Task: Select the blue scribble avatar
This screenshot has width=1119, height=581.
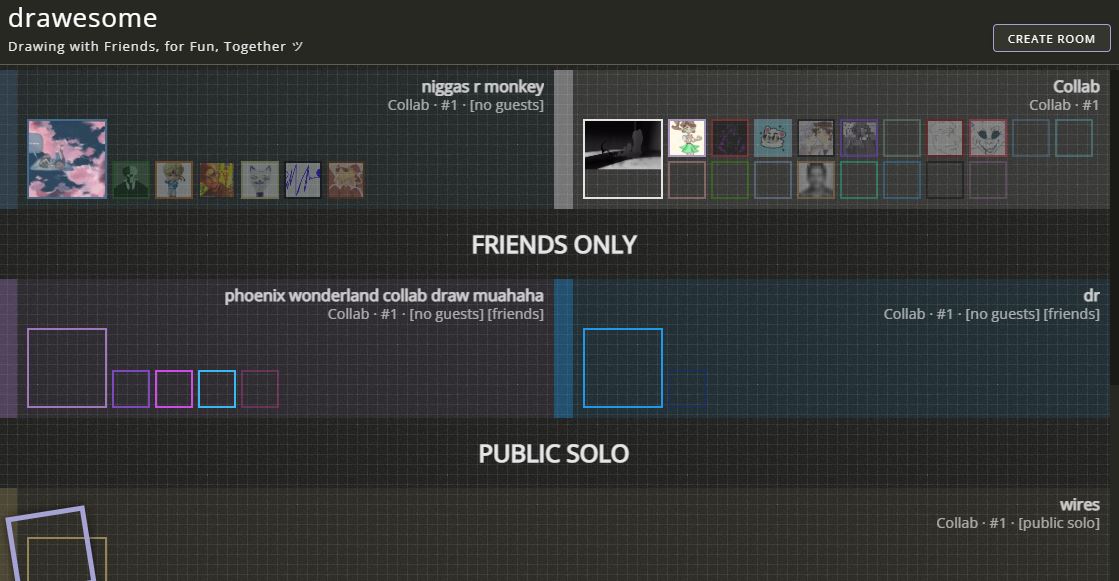Action: [x=303, y=179]
